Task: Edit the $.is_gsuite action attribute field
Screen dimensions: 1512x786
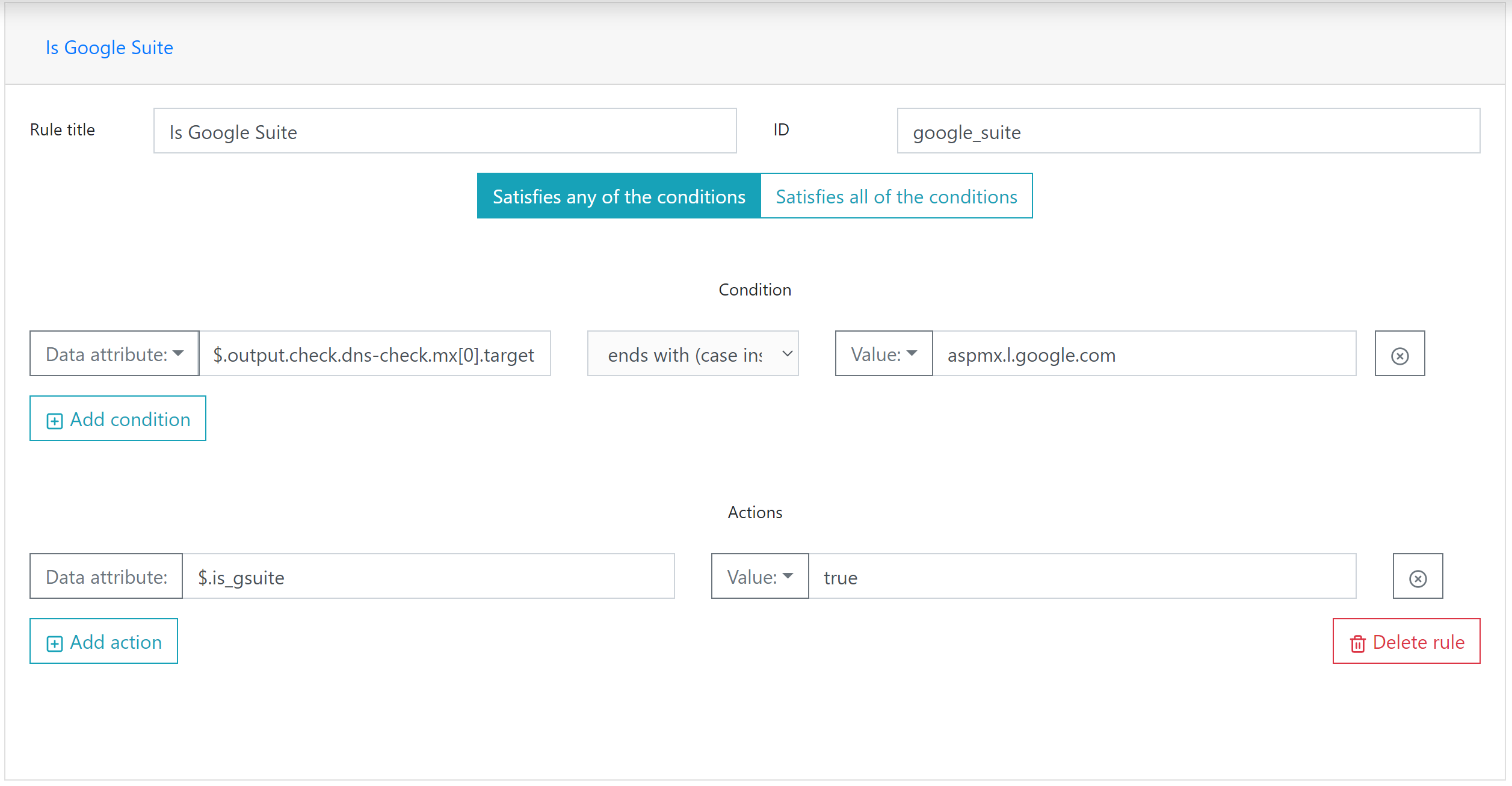Action: 428,576
